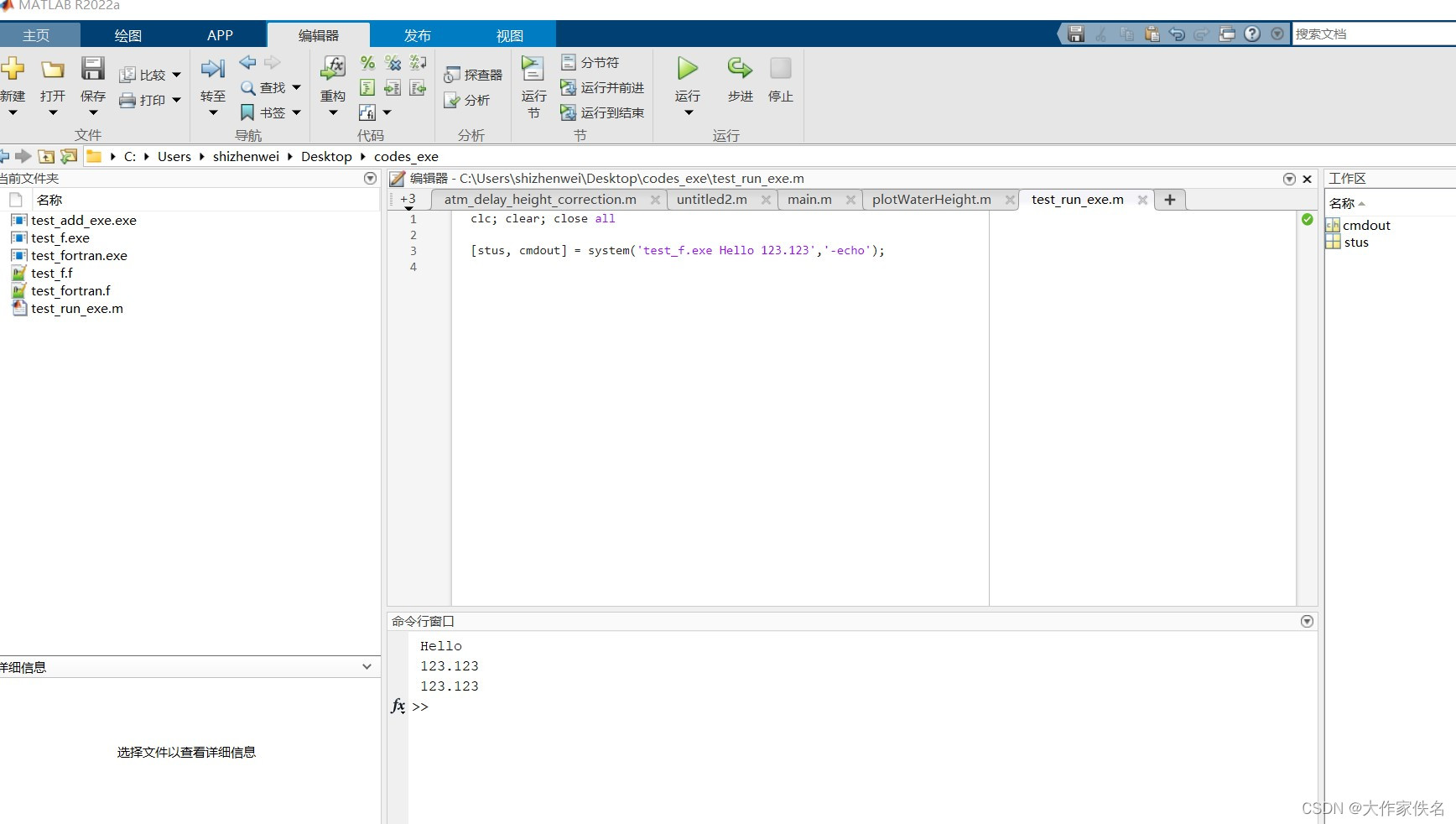Collapse the Details (详细信息) panel chevron
1456x824 pixels.
367,666
